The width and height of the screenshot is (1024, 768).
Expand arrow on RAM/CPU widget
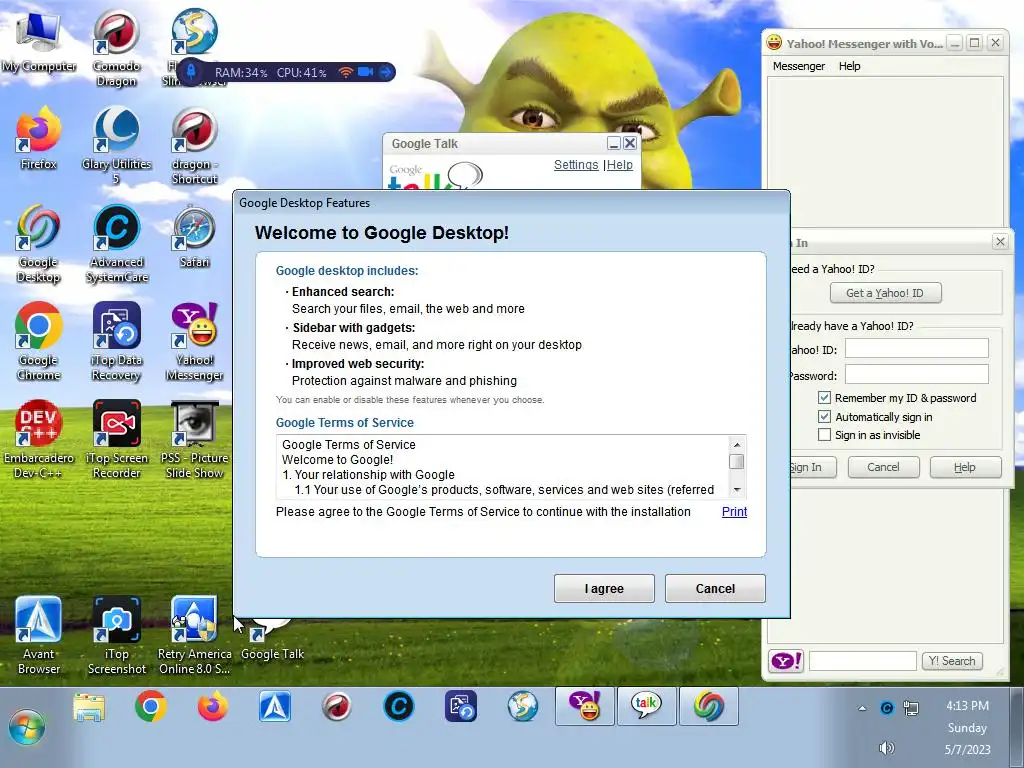(x=386, y=72)
